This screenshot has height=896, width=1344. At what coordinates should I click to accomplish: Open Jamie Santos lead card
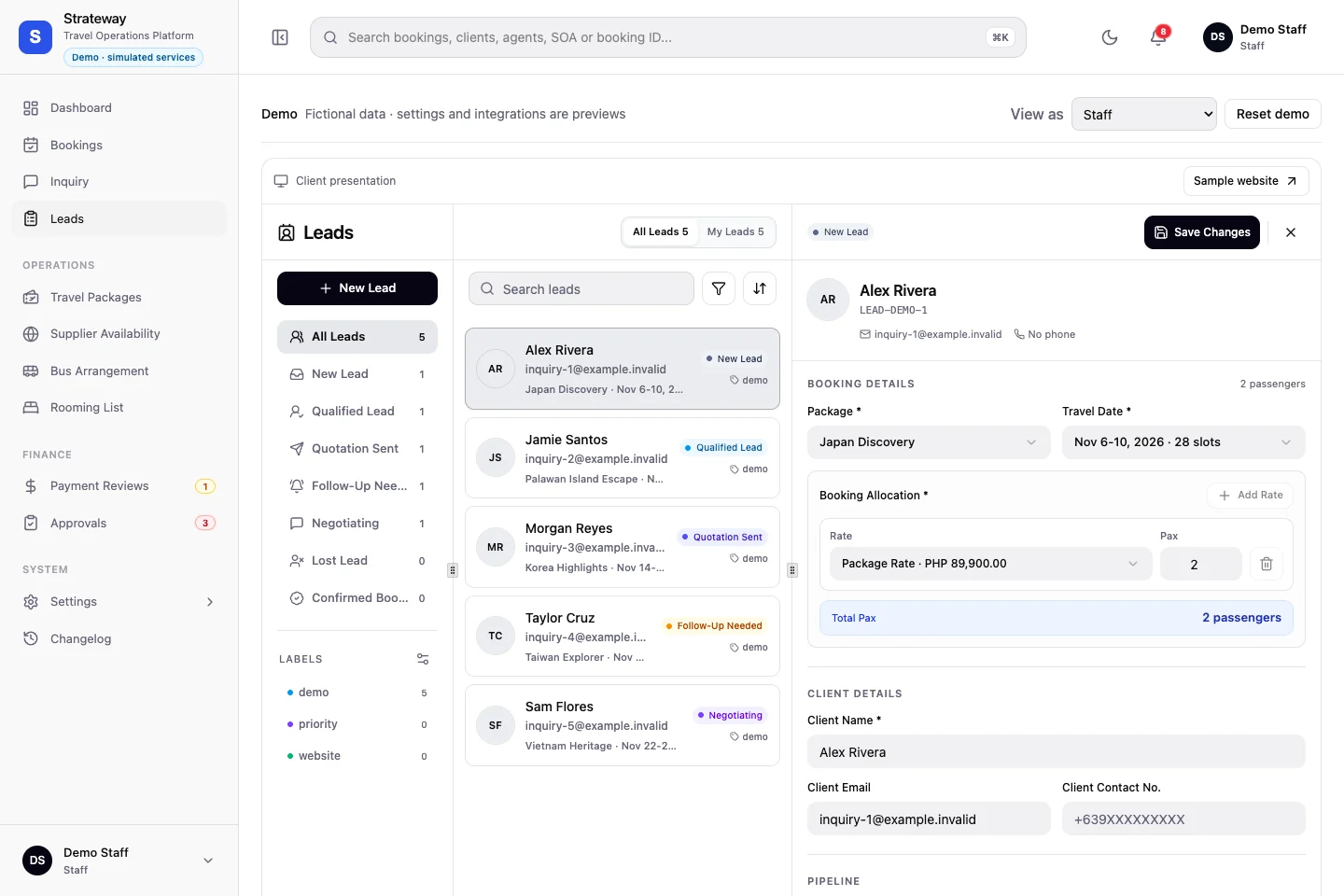click(623, 458)
